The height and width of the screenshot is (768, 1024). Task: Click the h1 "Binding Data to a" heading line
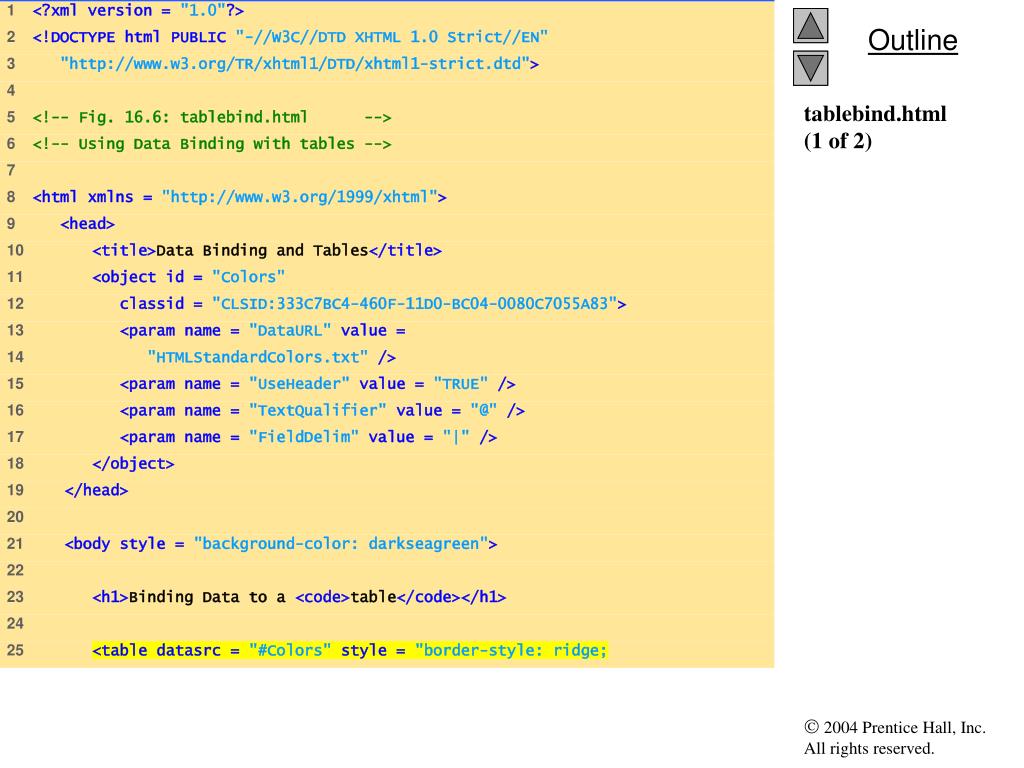point(299,597)
